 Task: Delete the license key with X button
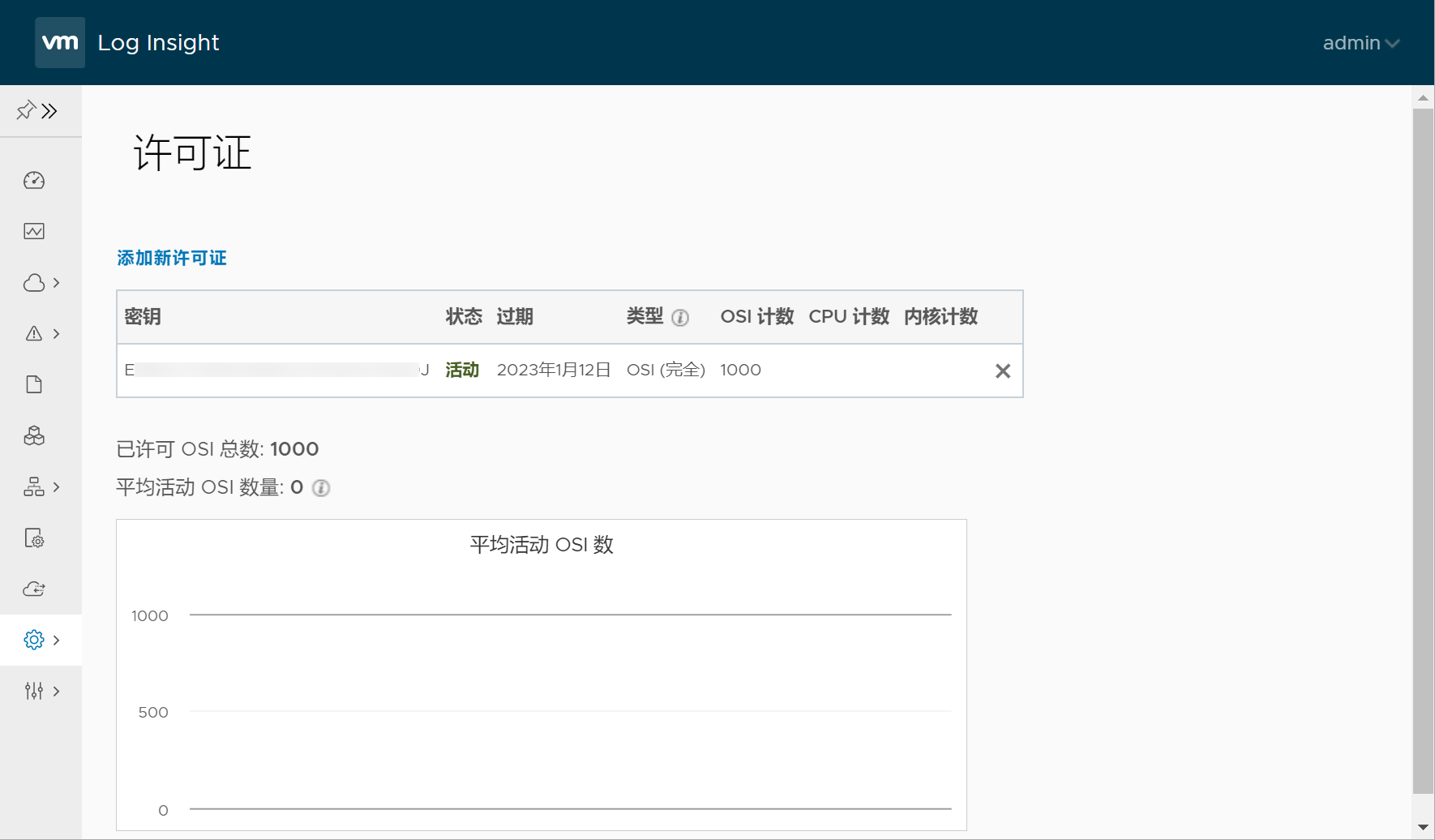coord(1003,371)
